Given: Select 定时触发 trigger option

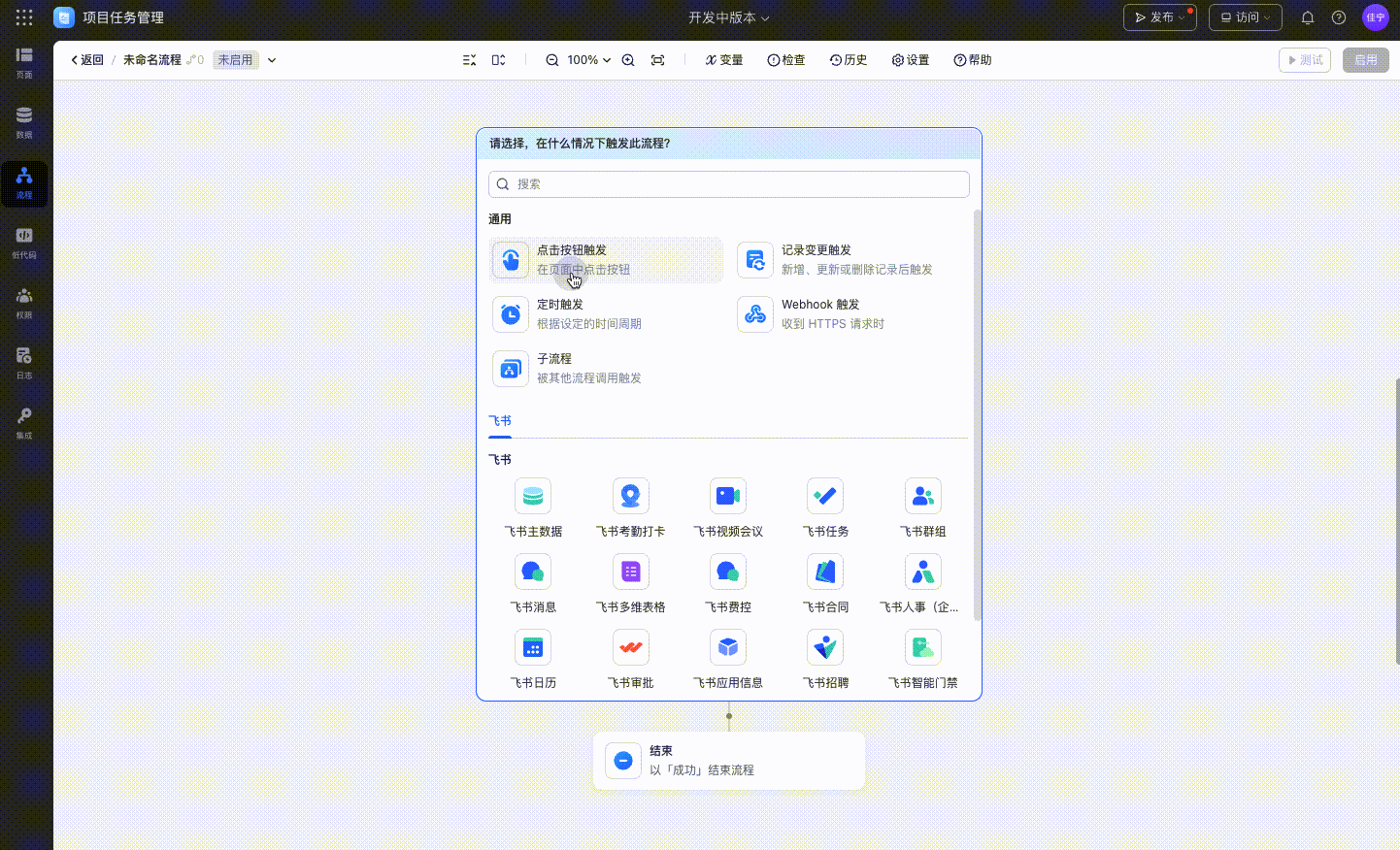Looking at the screenshot, I should click(x=606, y=314).
